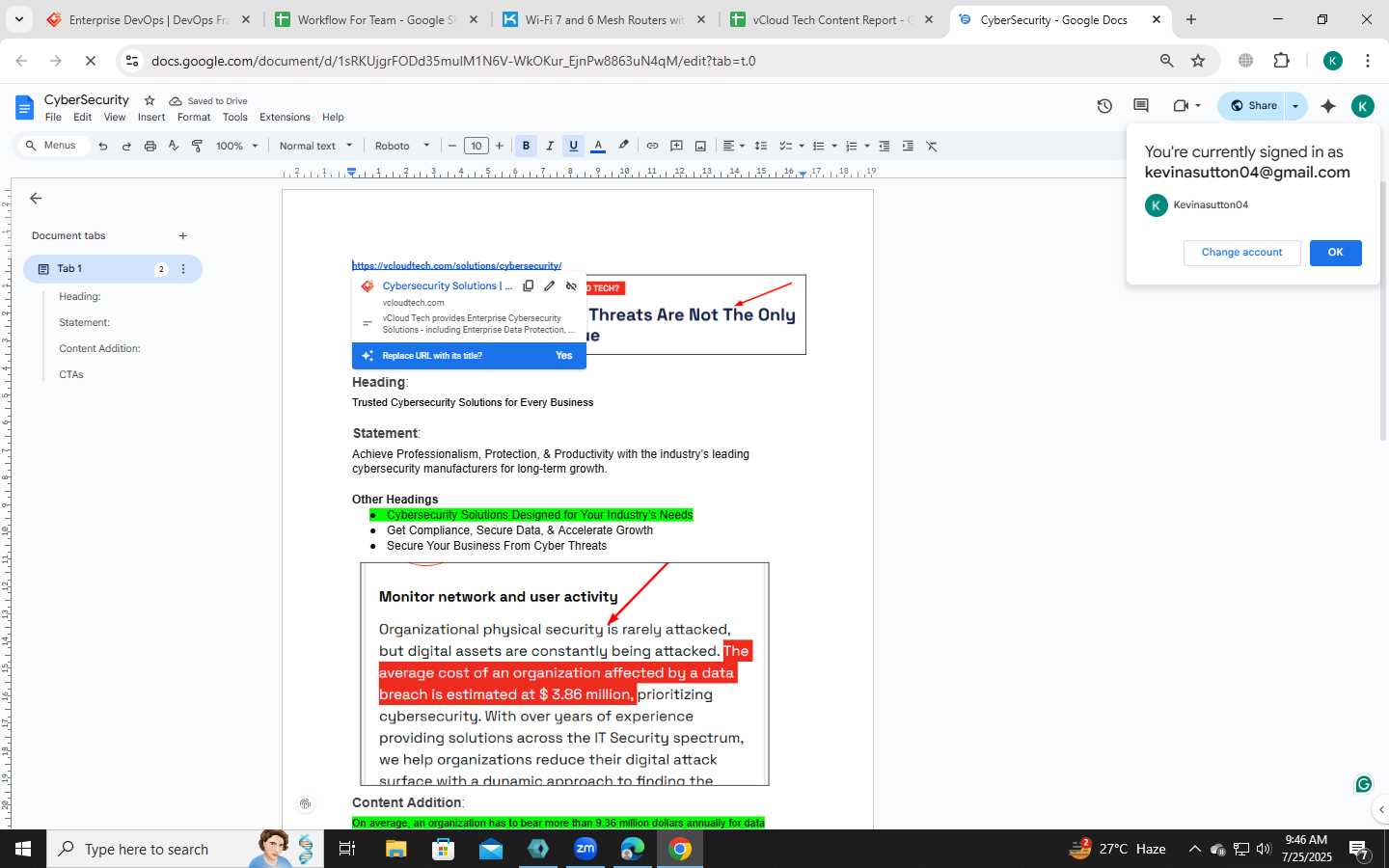Screen dimensions: 1389x868
Task: Clear formatting of selected text
Action: click(931, 146)
